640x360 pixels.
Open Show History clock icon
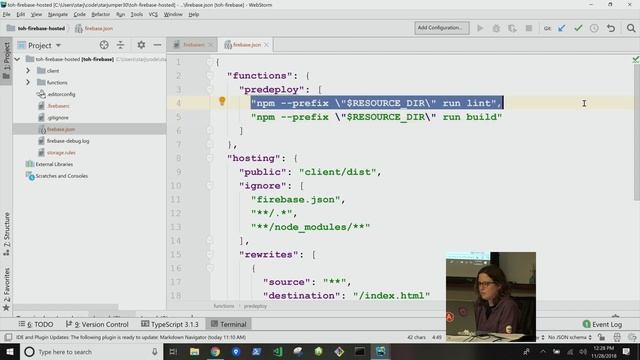pos(594,28)
